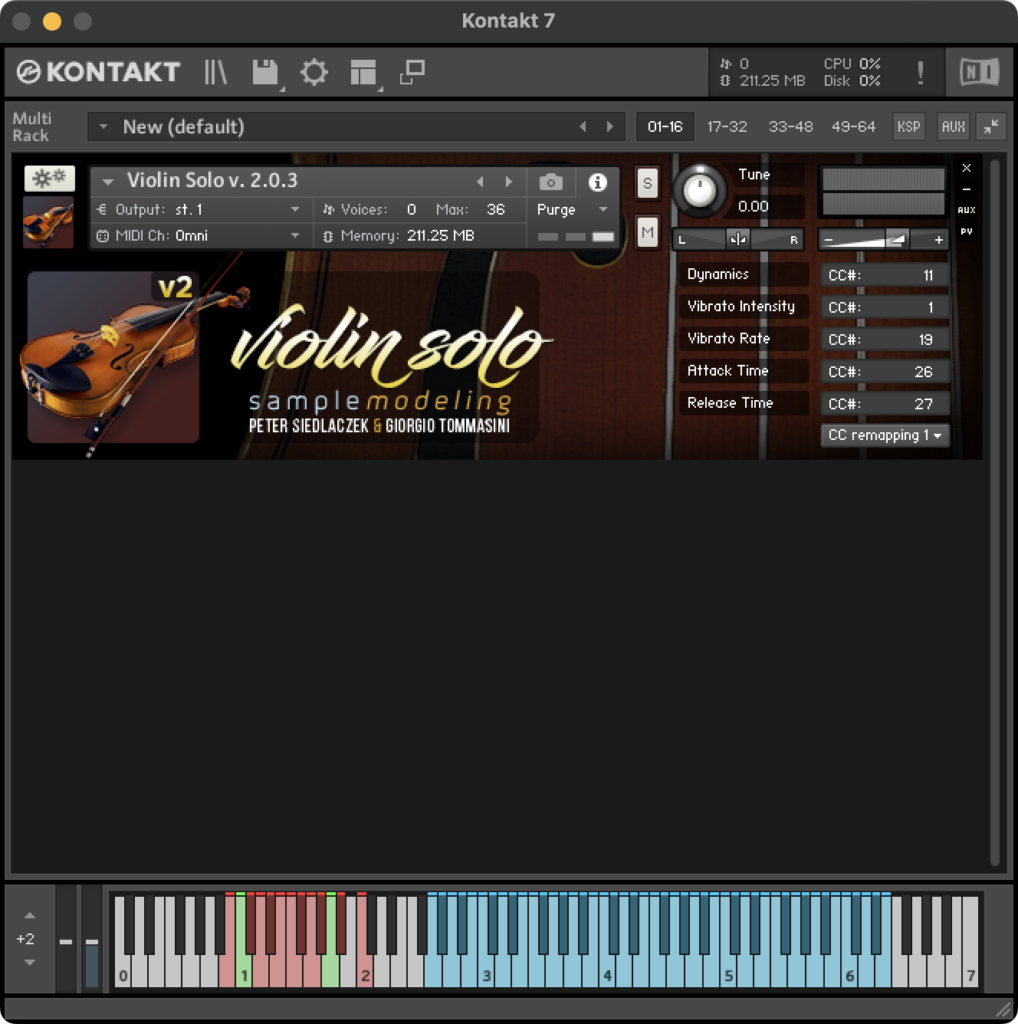Image resolution: width=1018 pixels, height=1024 pixels.
Task: Solo the Violin Solo instrument
Action: tap(647, 183)
